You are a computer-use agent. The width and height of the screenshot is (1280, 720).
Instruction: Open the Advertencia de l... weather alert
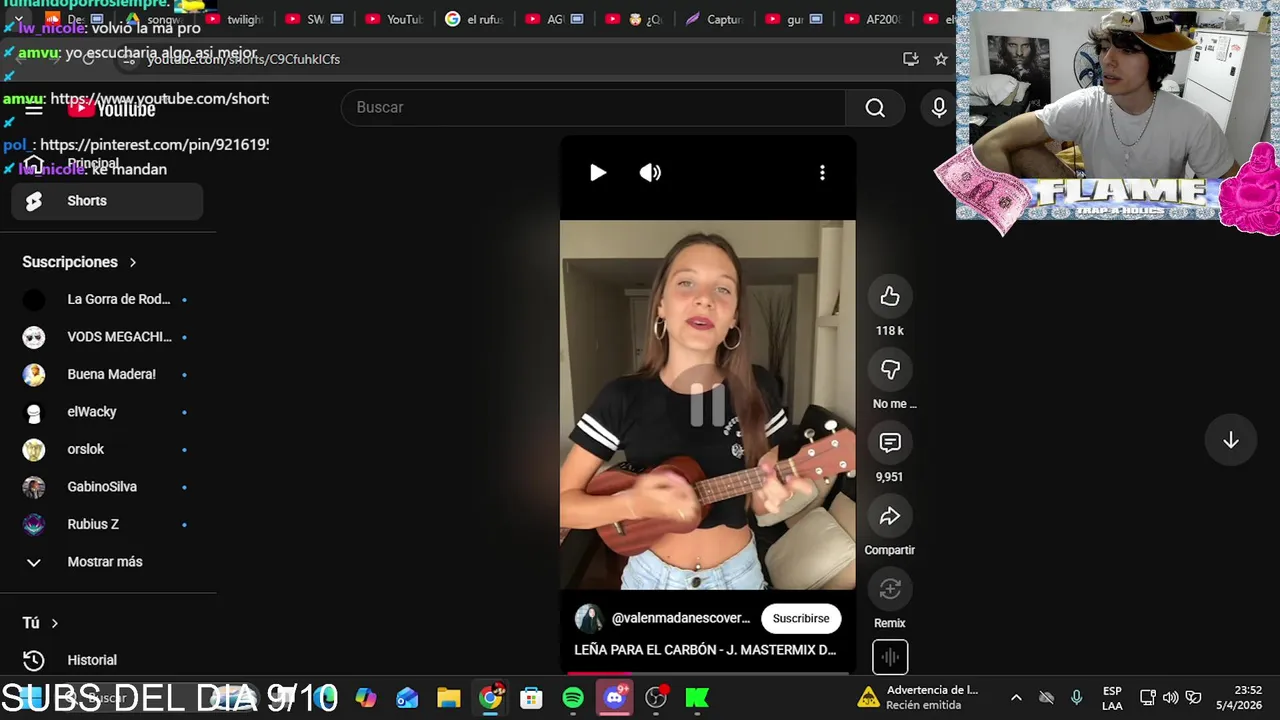[919, 698]
